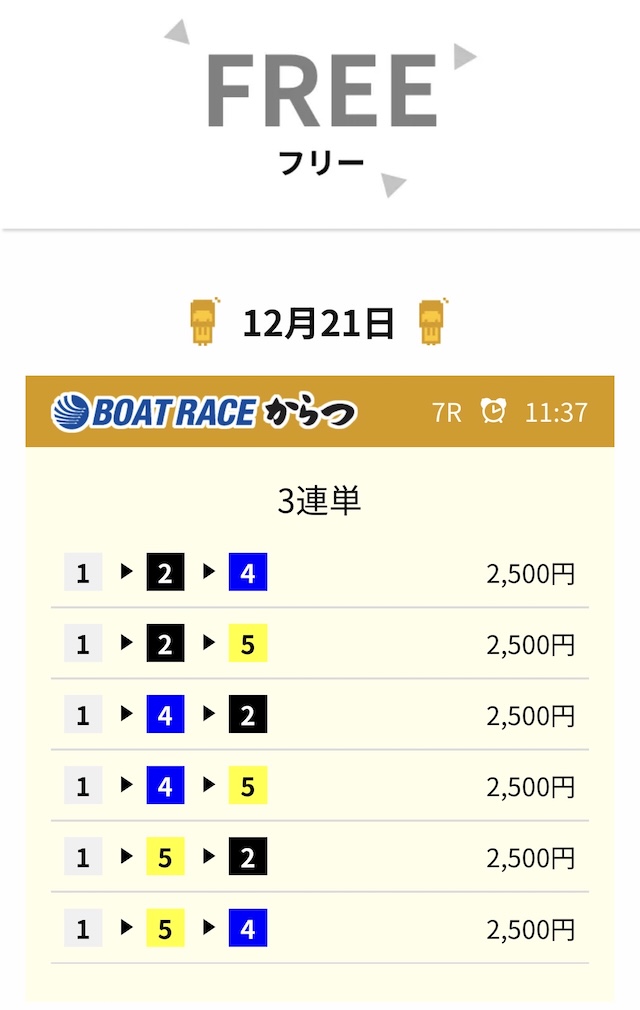Click the yellow boat 5 badge in the 1-4-5 row
The height and width of the screenshot is (1010, 640).
pyautogui.click(x=247, y=787)
